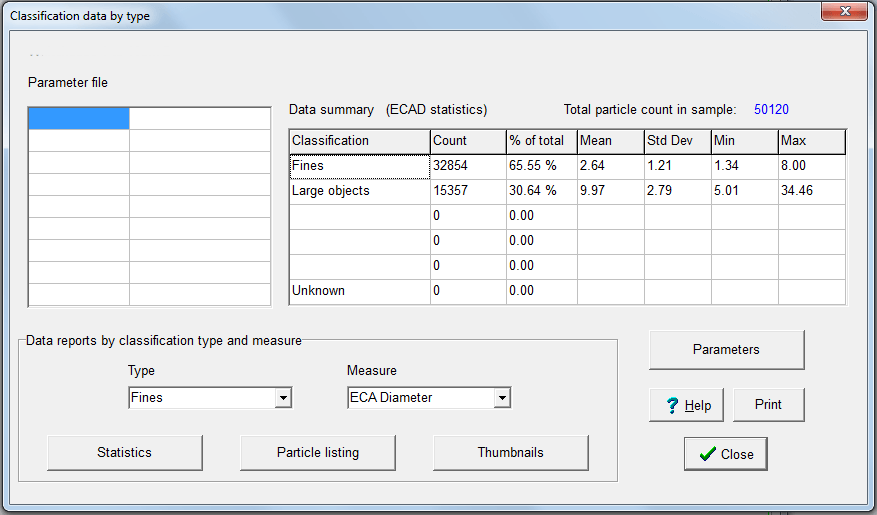Expand the Type dropdown arrow
The image size is (877, 515).
[283, 398]
